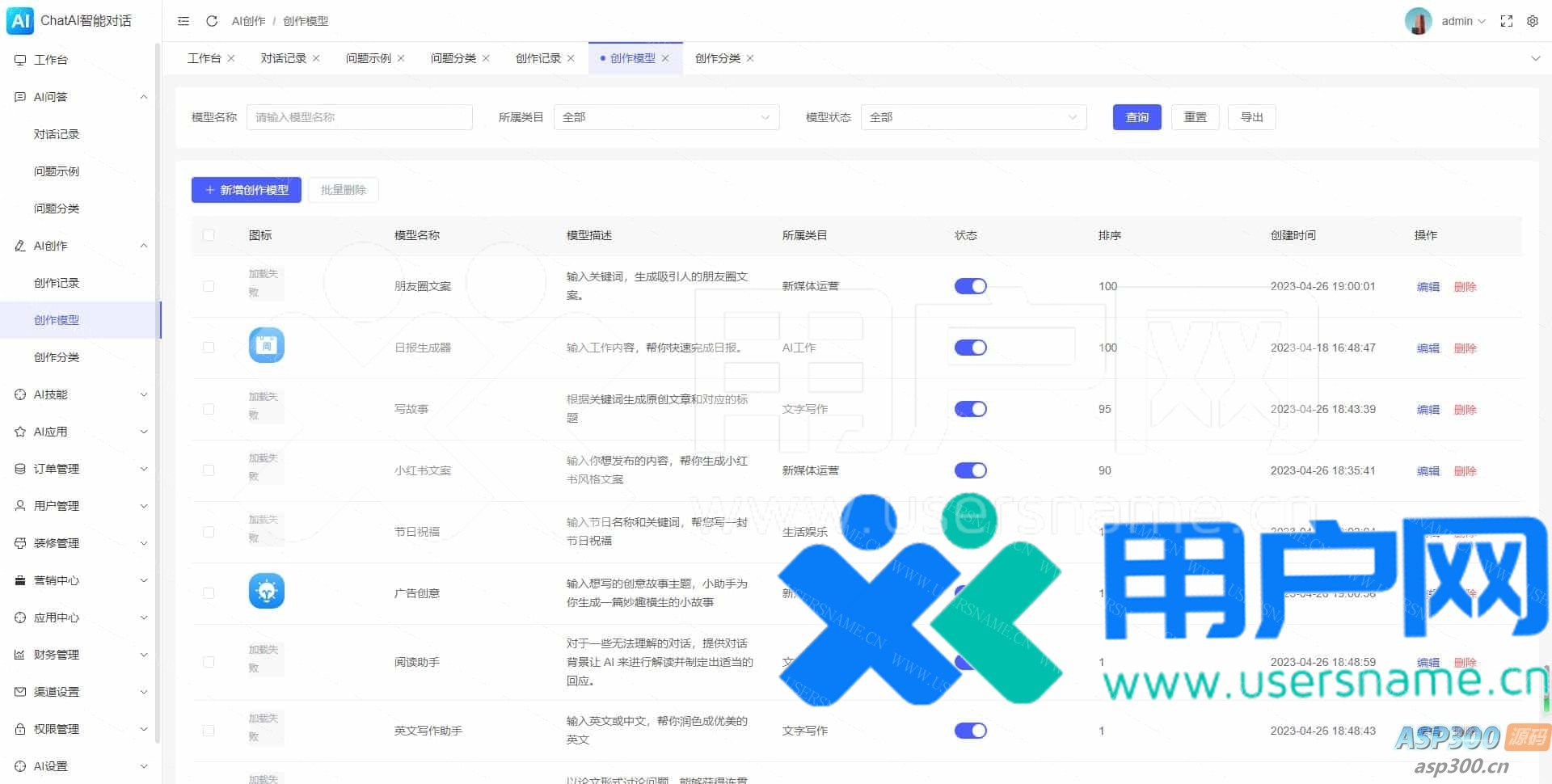Toggle the status switch for 朋友圈文案
The image size is (1552, 784).
click(970, 286)
